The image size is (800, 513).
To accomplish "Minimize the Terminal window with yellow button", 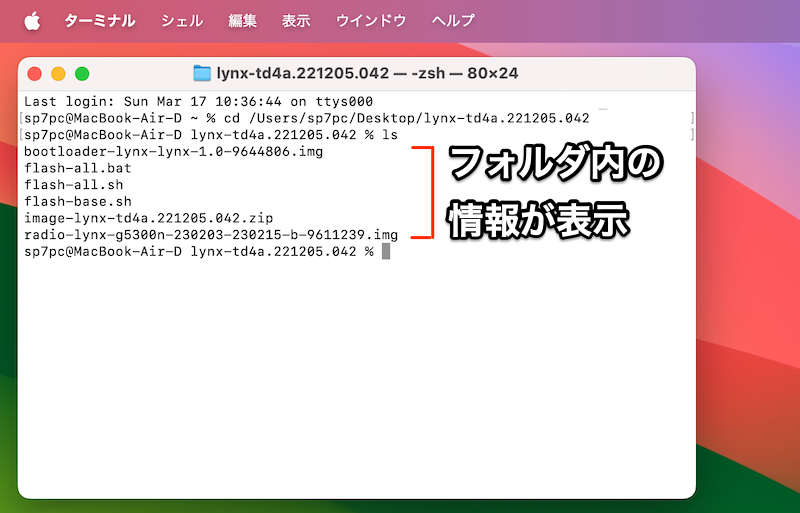I will pos(58,73).
